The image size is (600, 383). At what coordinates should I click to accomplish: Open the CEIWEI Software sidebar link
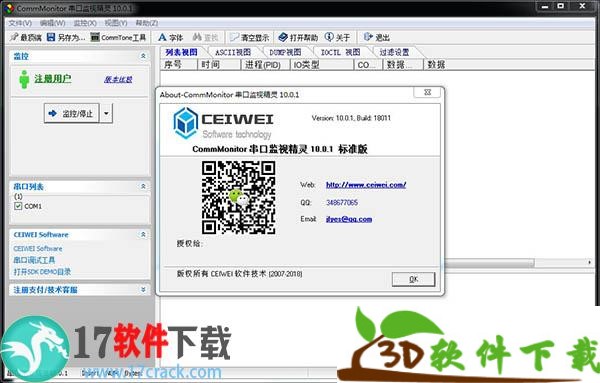[38, 249]
